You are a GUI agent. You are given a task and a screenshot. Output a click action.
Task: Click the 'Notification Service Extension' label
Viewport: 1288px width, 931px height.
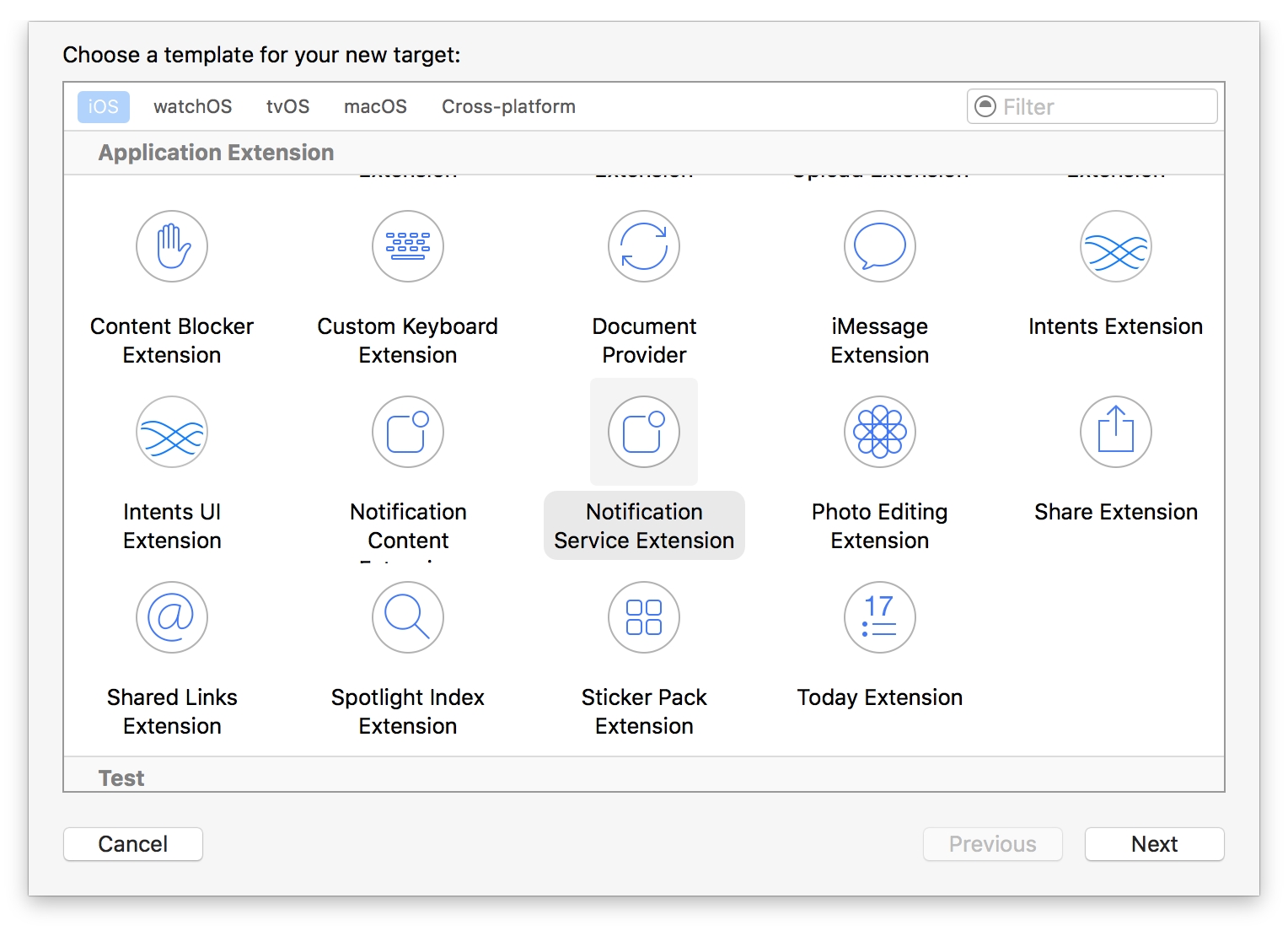pyautogui.click(x=644, y=526)
